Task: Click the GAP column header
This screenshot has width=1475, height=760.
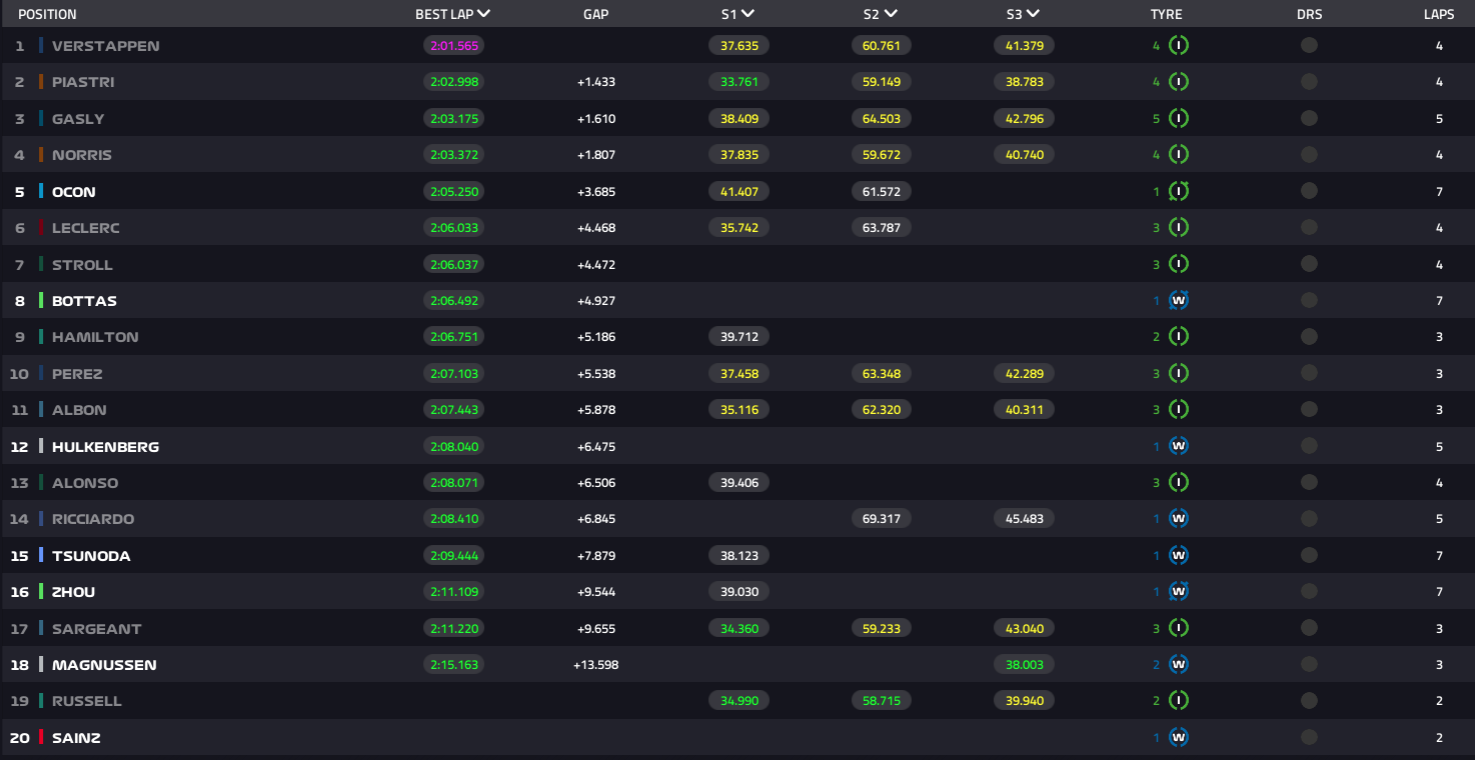Action: click(596, 15)
